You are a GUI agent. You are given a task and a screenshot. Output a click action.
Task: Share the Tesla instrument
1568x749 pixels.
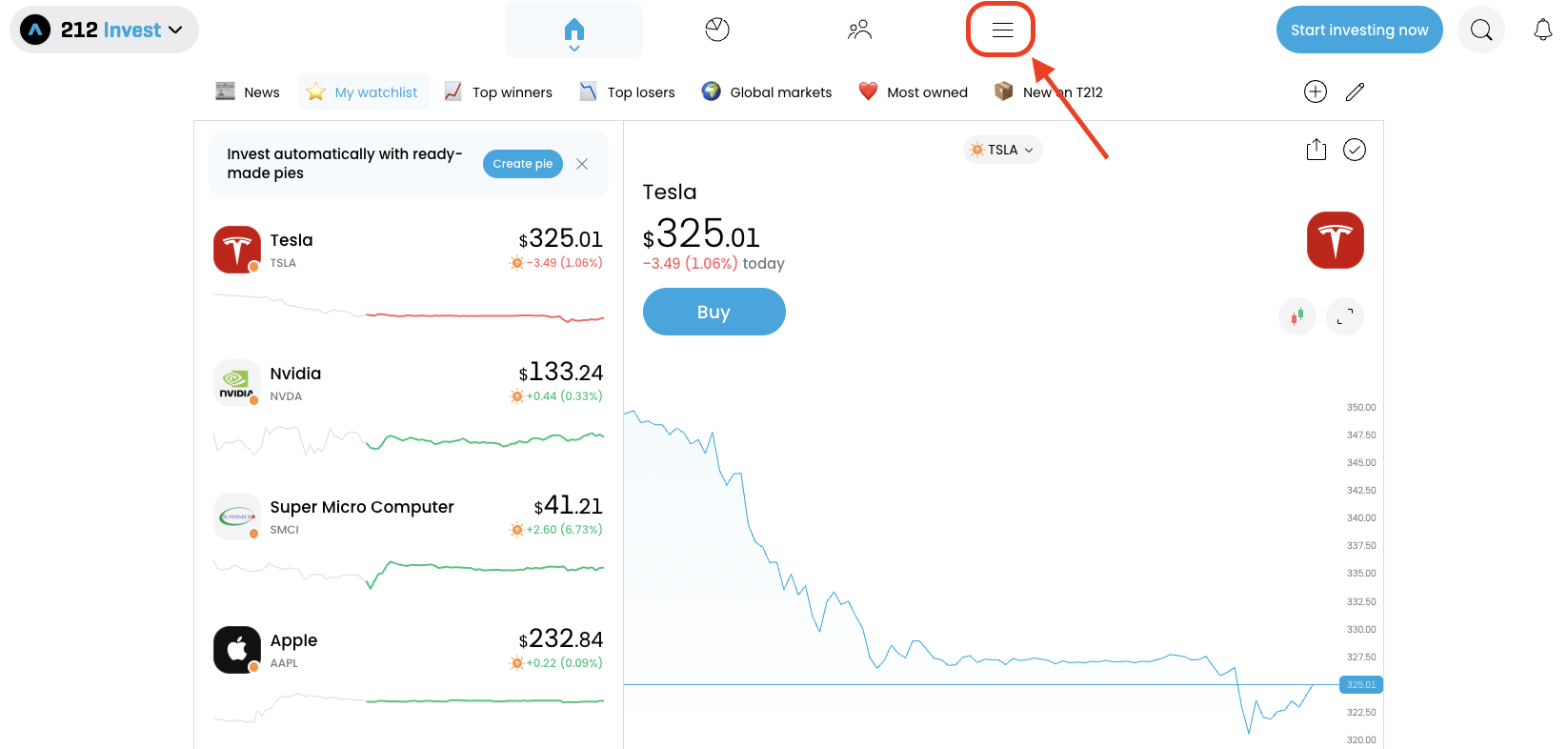1316,150
